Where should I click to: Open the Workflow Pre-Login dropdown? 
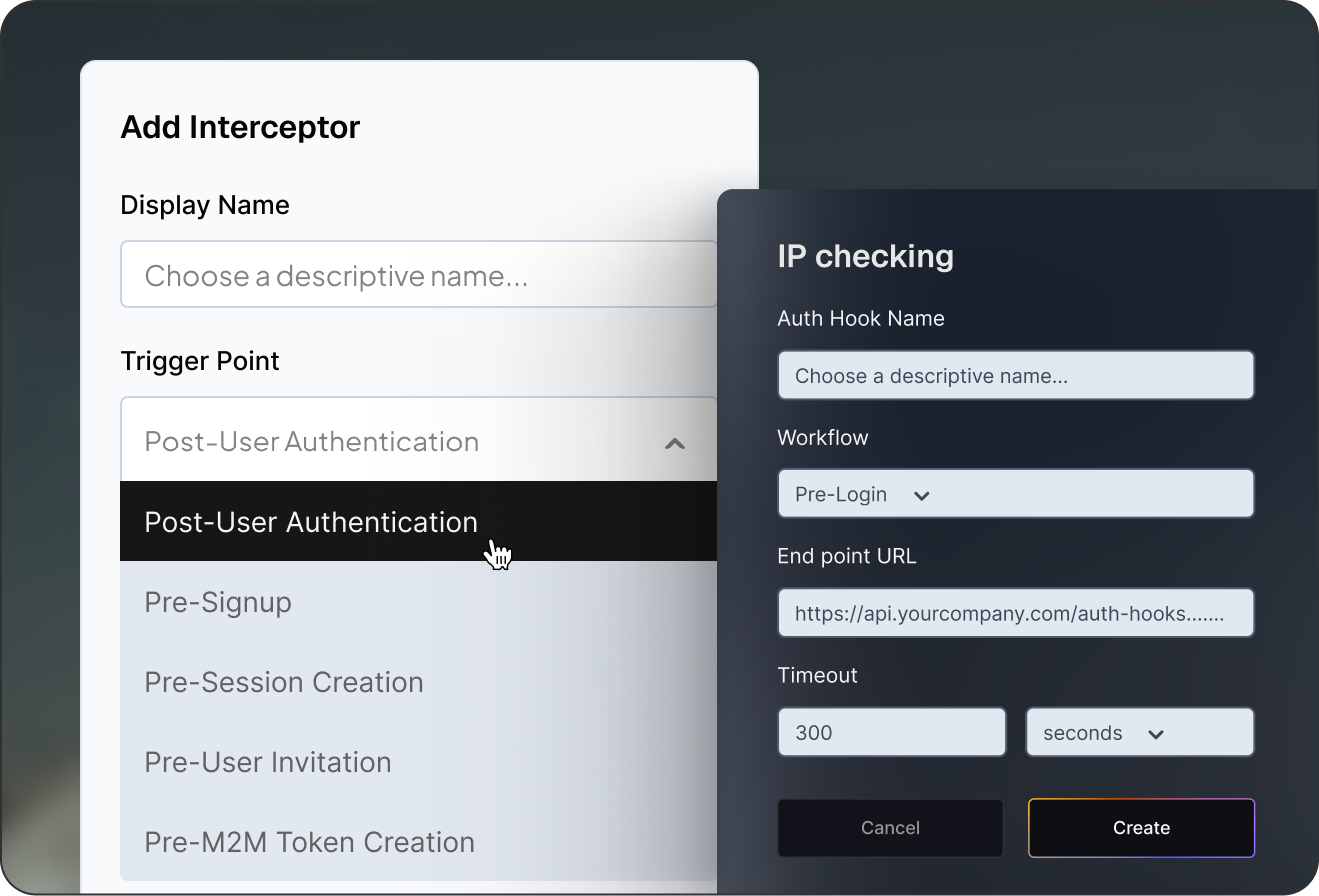point(1016,494)
